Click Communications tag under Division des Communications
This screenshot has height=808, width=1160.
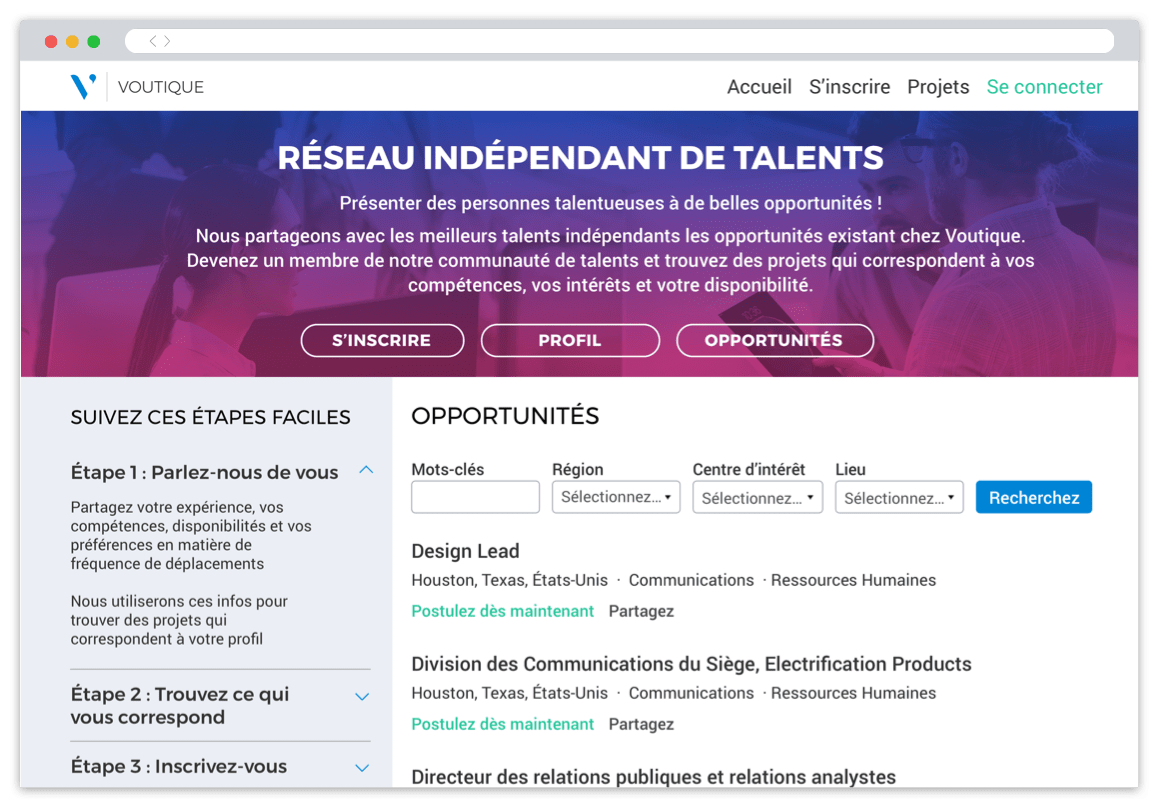[x=691, y=693]
